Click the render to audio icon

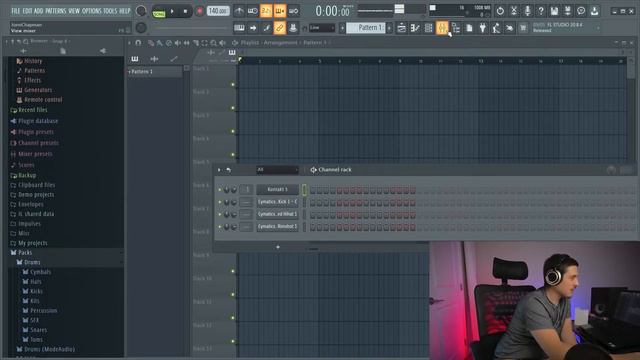[x=568, y=11]
